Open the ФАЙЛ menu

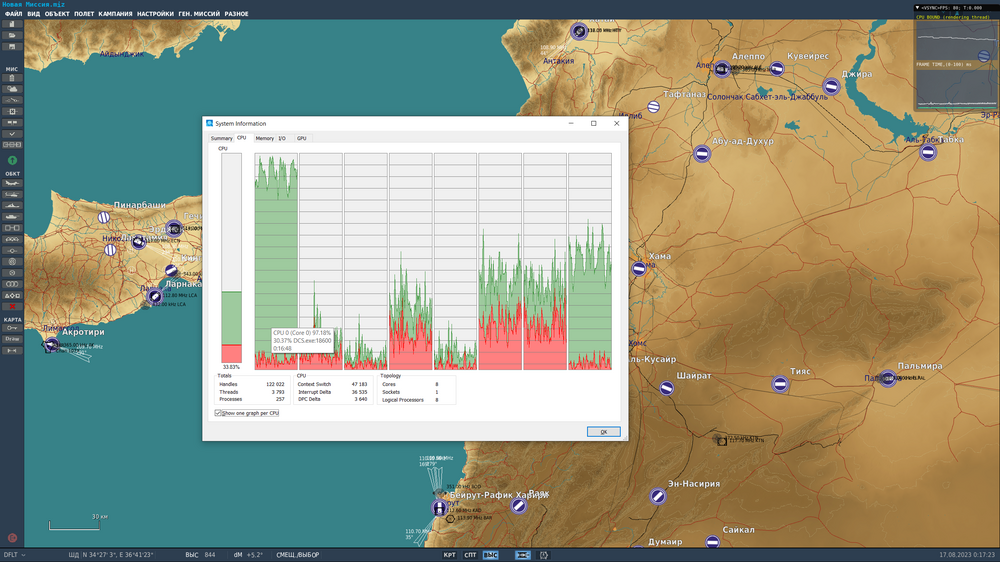click(13, 14)
